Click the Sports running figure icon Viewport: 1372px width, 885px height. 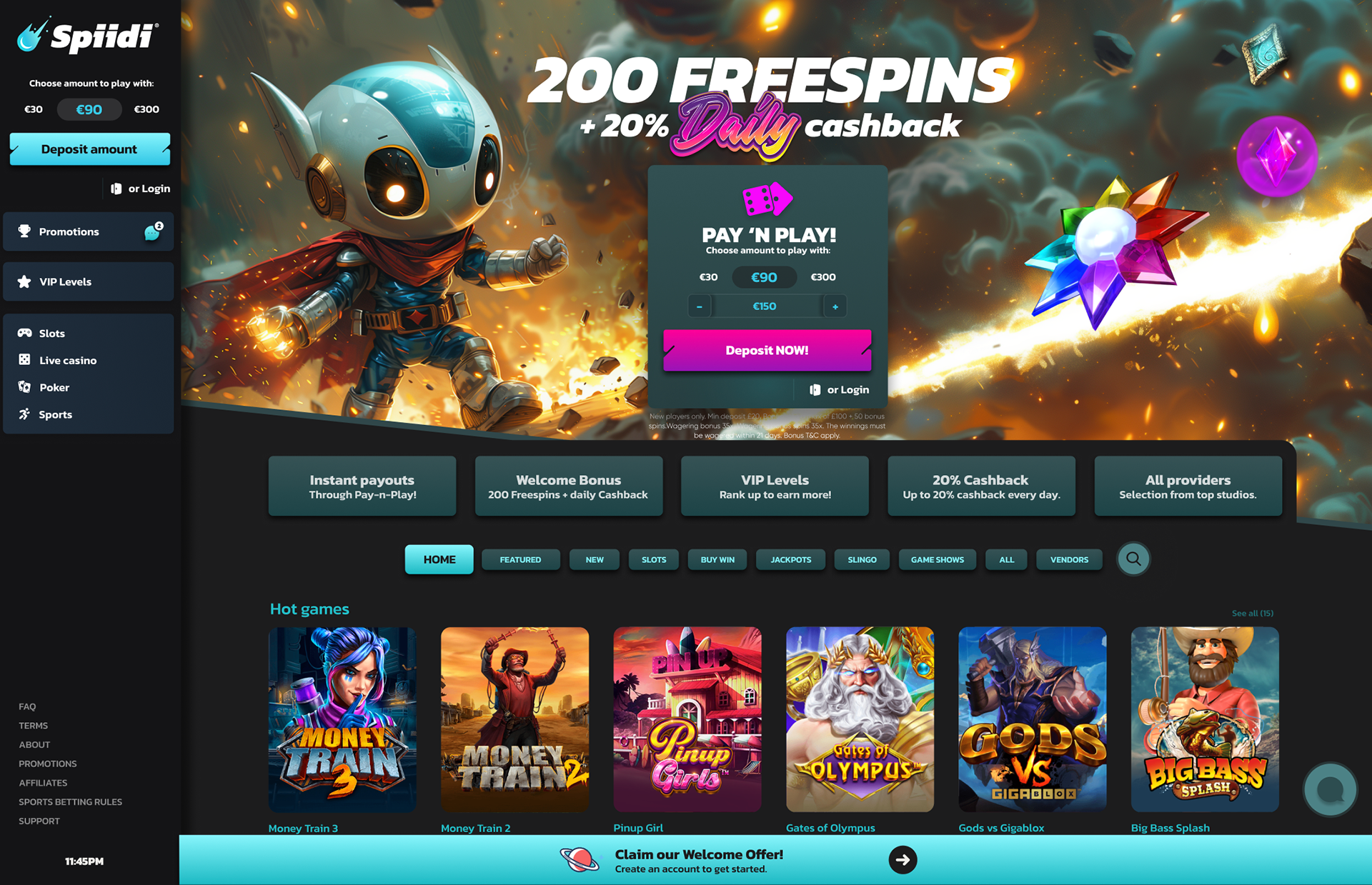point(24,414)
